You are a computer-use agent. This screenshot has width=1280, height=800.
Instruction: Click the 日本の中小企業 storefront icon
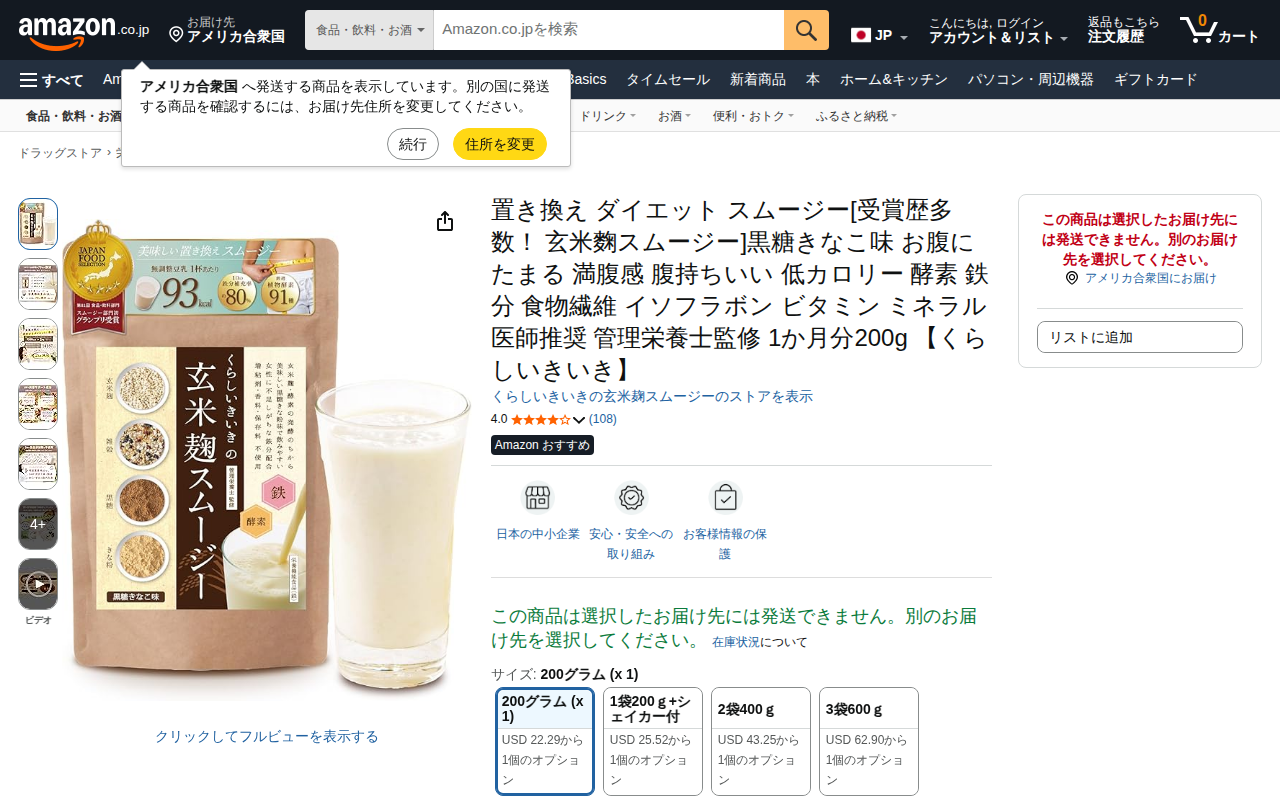(538, 498)
